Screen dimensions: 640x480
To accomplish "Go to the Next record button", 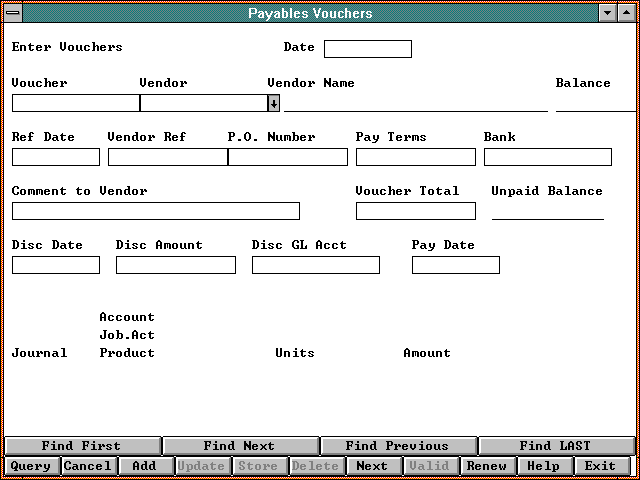I will (x=372, y=466).
